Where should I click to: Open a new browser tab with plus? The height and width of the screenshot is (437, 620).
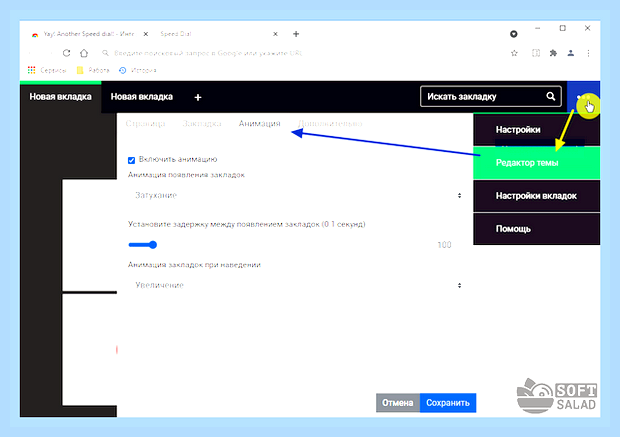(296, 34)
